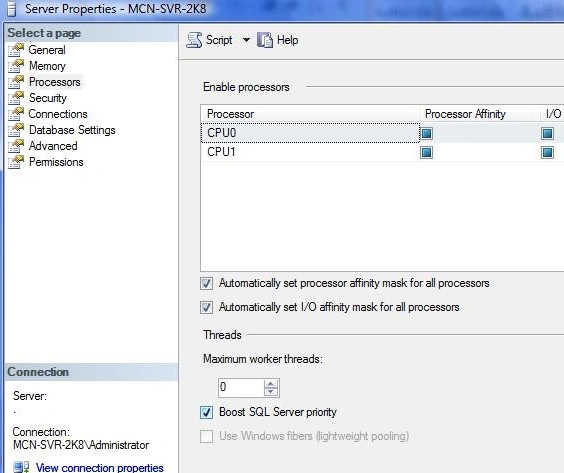Viewport: 564px width, 473px height.
Task: Open the Memory page
Action: tap(47, 66)
